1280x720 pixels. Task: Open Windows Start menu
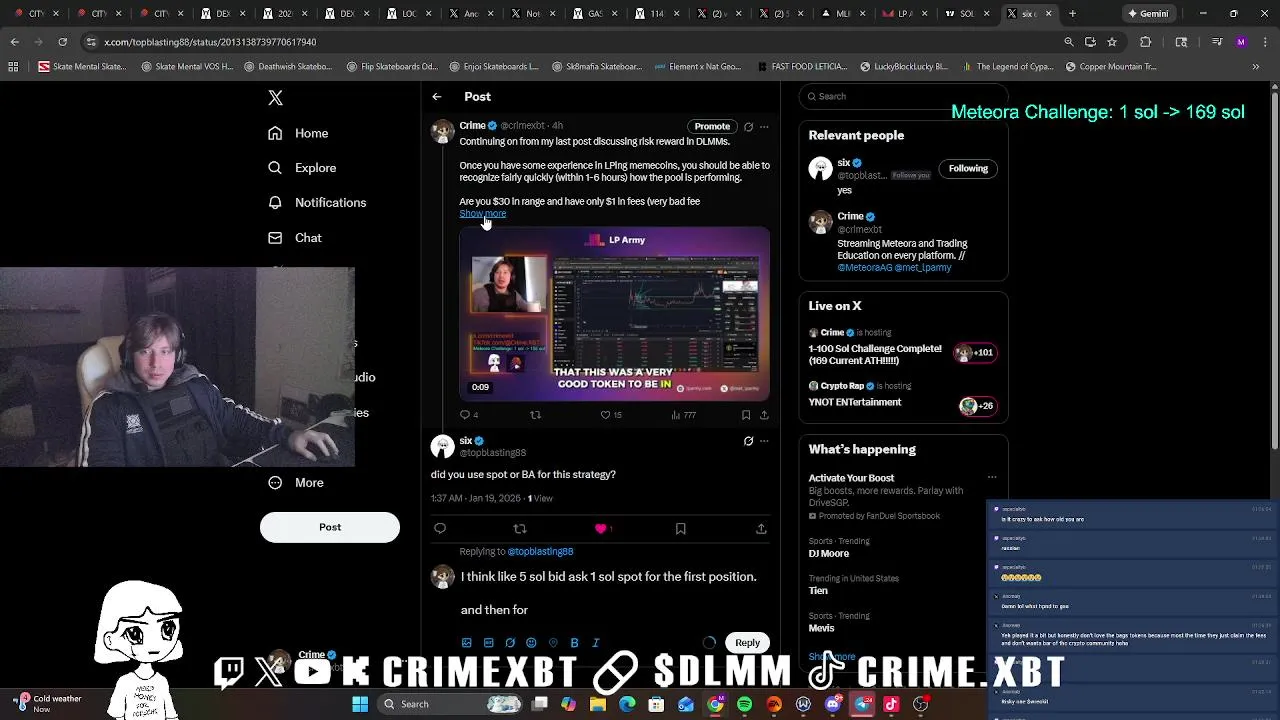360,704
